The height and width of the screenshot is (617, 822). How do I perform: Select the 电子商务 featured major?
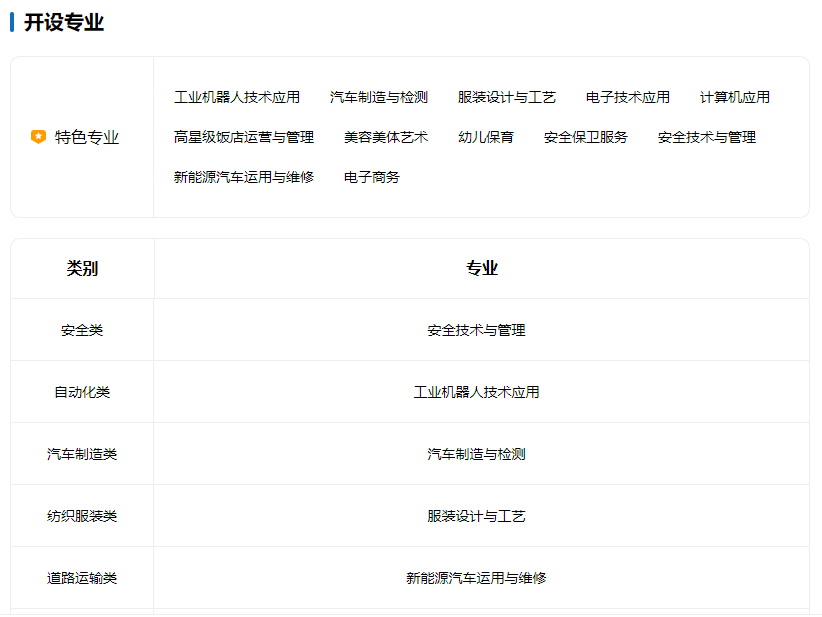[x=372, y=177]
